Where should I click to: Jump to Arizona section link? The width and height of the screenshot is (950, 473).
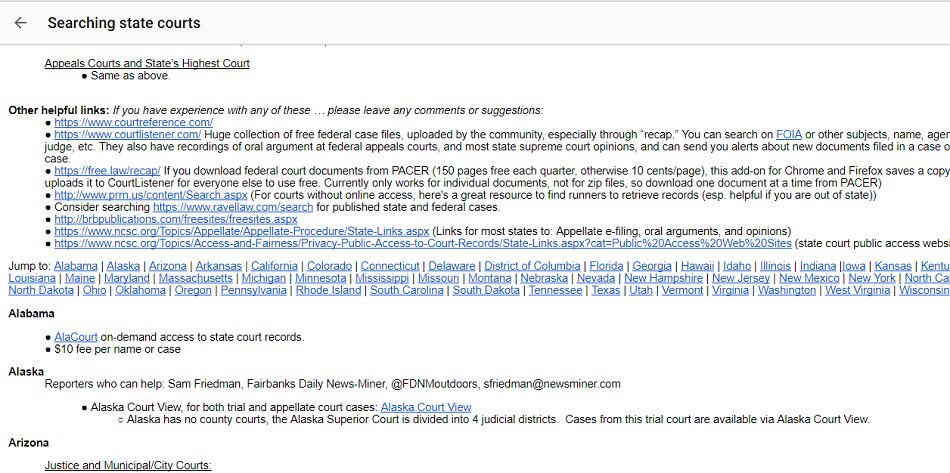click(x=168, y=266)
